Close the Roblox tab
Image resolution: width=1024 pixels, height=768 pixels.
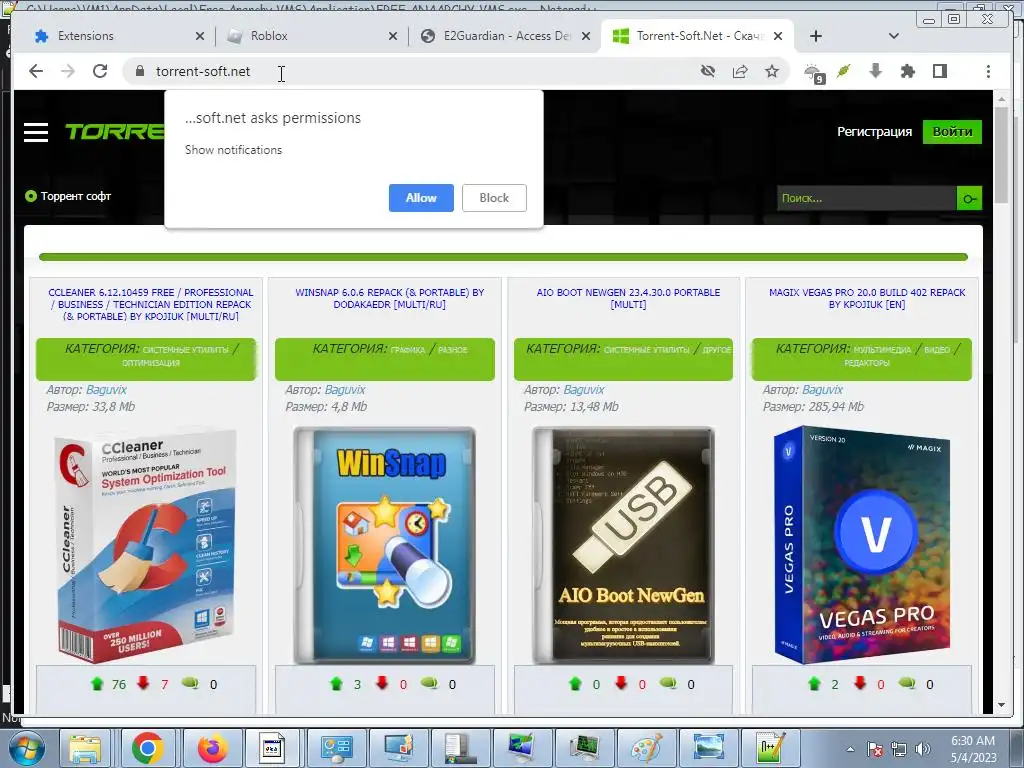pyautogui.click(x=392, y=36)
